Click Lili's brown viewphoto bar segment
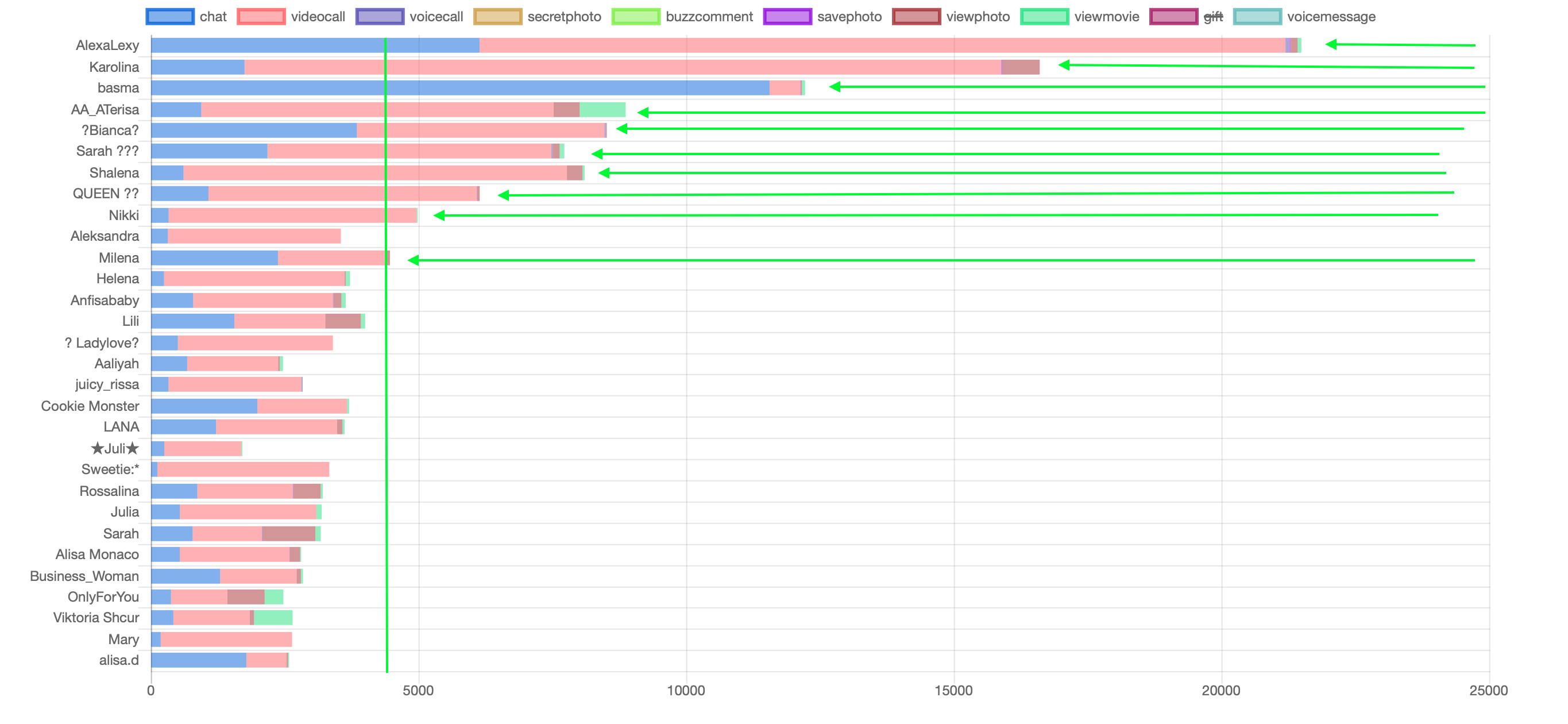The height and width of the screenshot is (724, 1568). click(x=343, y=321)
